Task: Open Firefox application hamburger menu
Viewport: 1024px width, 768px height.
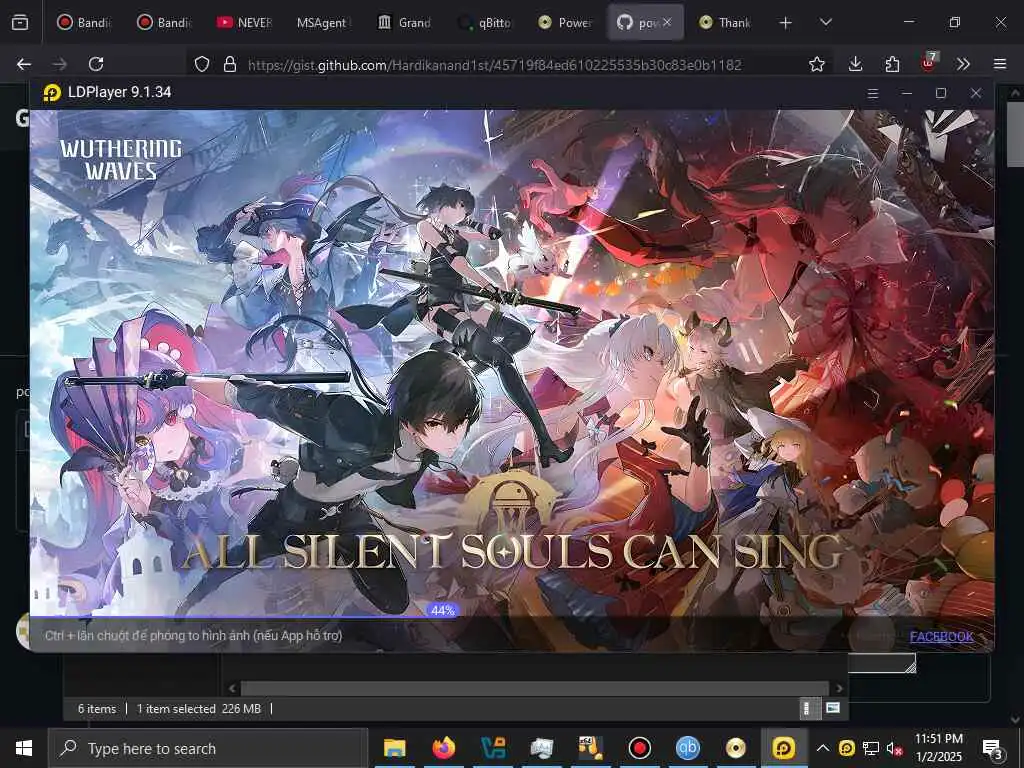Action: click(x=1000, y=64)
